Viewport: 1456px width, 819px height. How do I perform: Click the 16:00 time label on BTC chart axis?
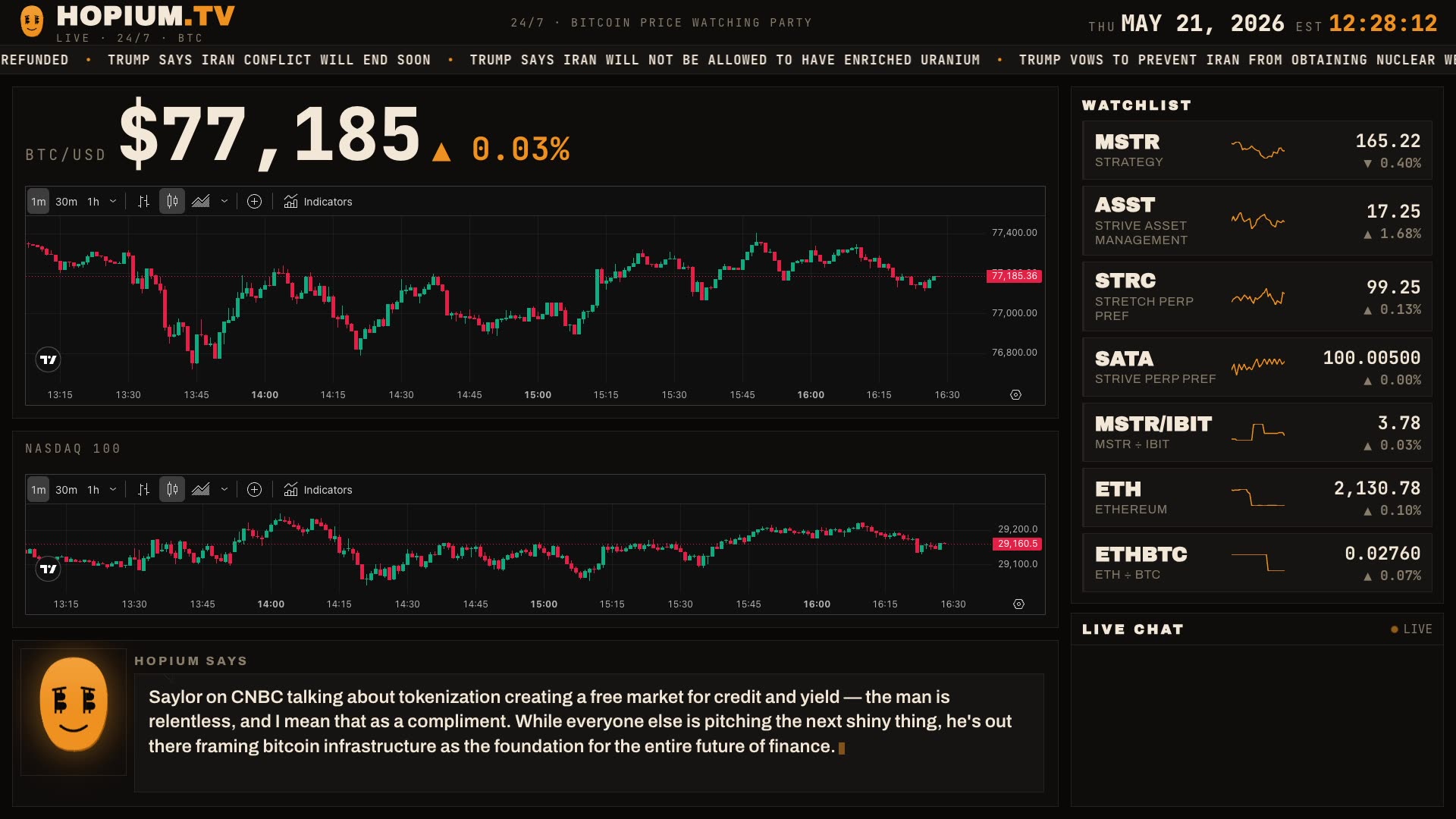811,395
